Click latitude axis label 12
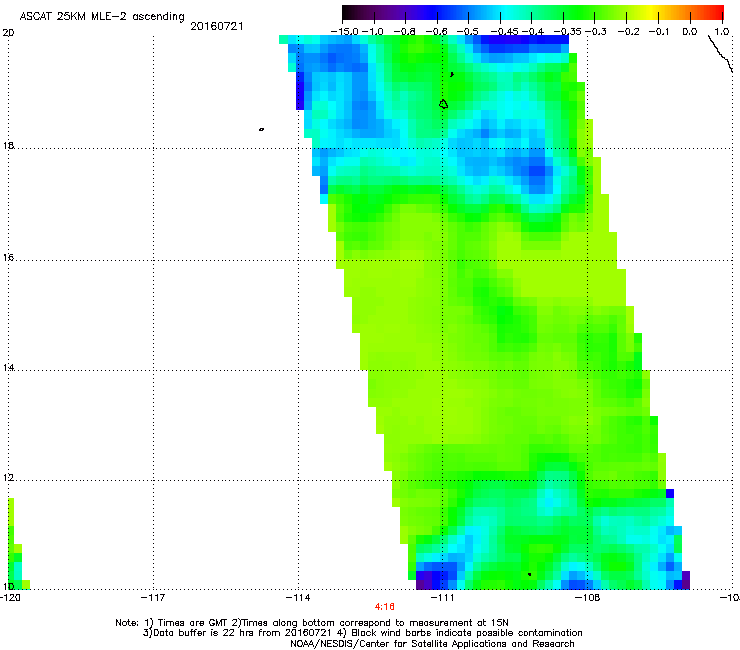Image resolution: width=740 pixels, height=650 pixels. click(8, 478)
